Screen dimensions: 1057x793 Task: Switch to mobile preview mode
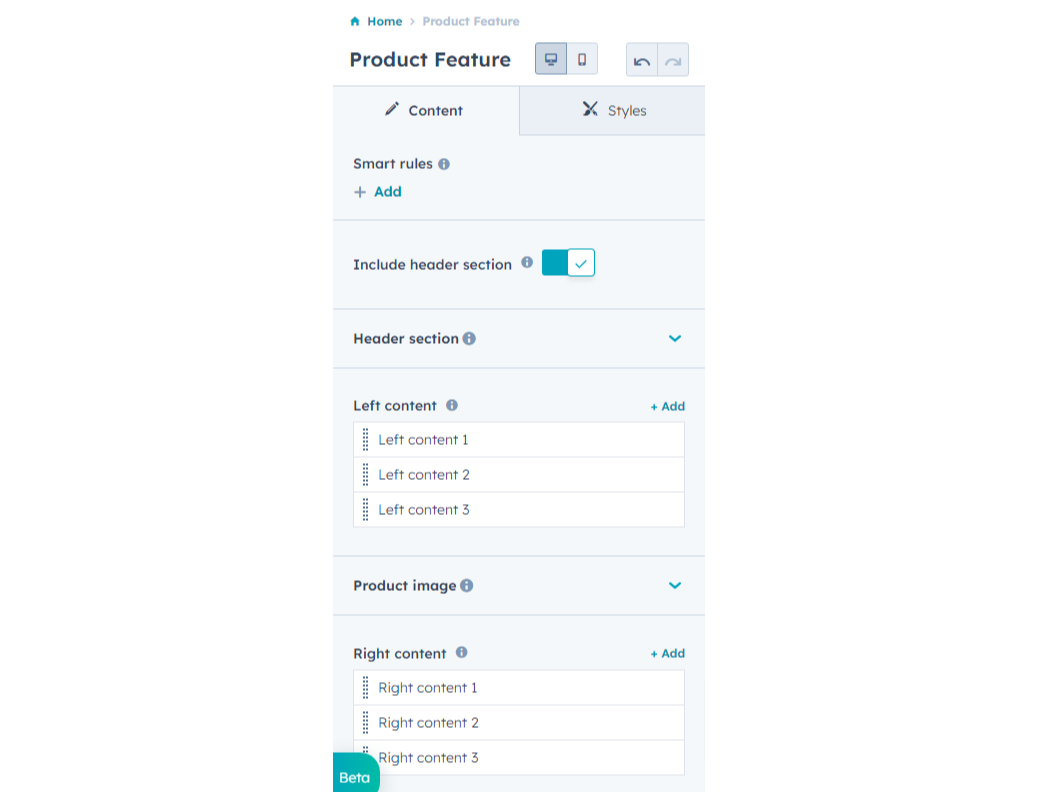(x=582, y=58)
